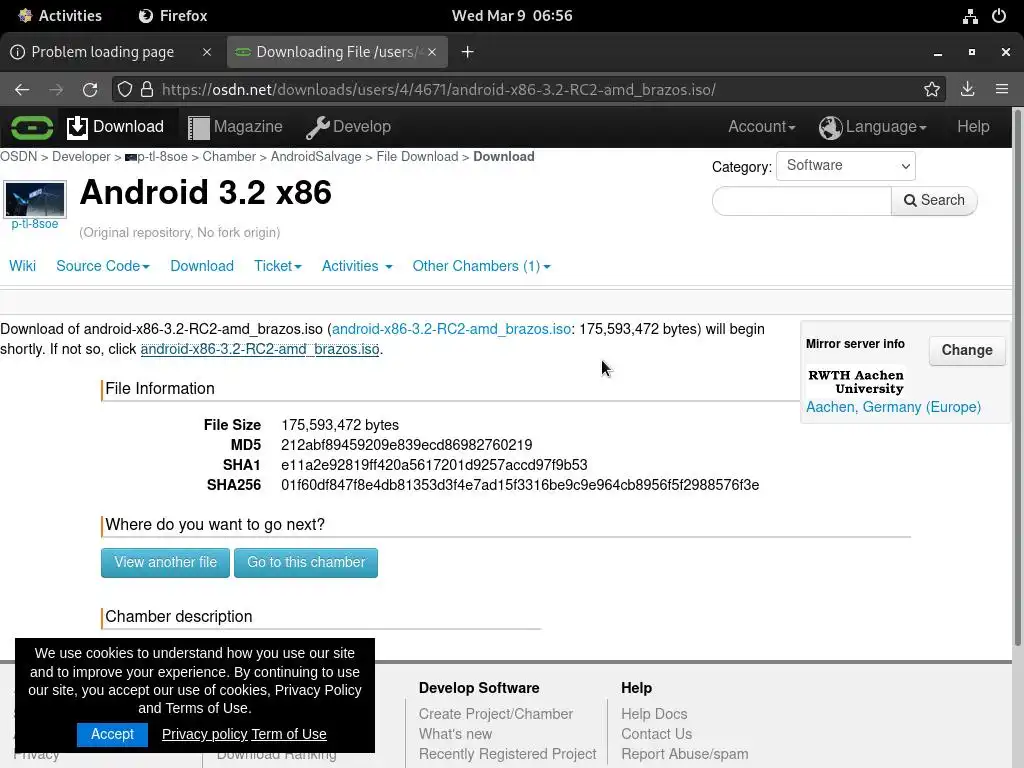Open the Firefox app menu in top bar
This screenshot has width=1024, height=768.
[173, 16]
